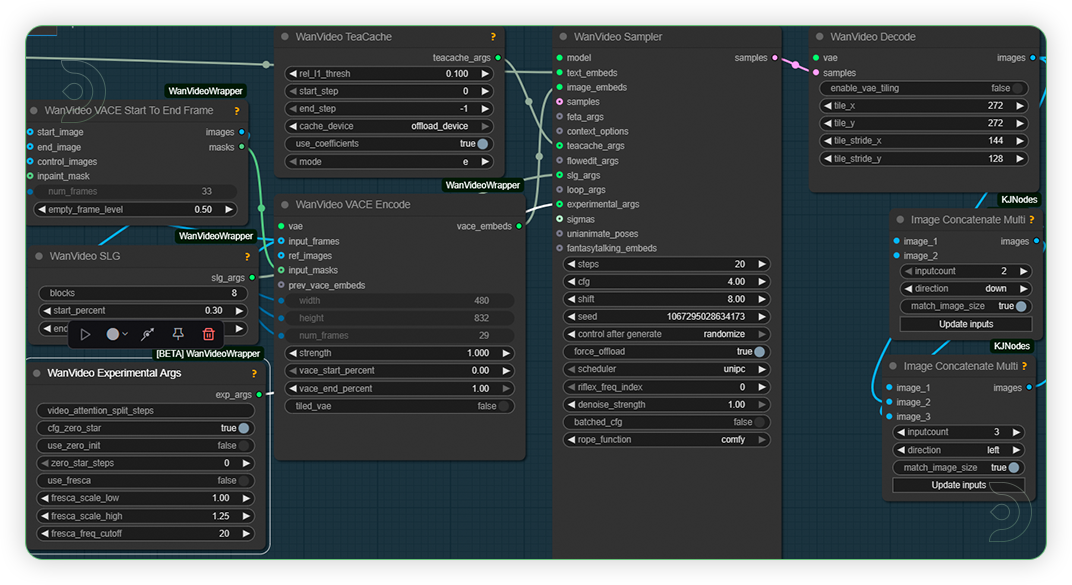
Task: Click the samples output socket on WanVideo Sampler
Action: (775, 58)
